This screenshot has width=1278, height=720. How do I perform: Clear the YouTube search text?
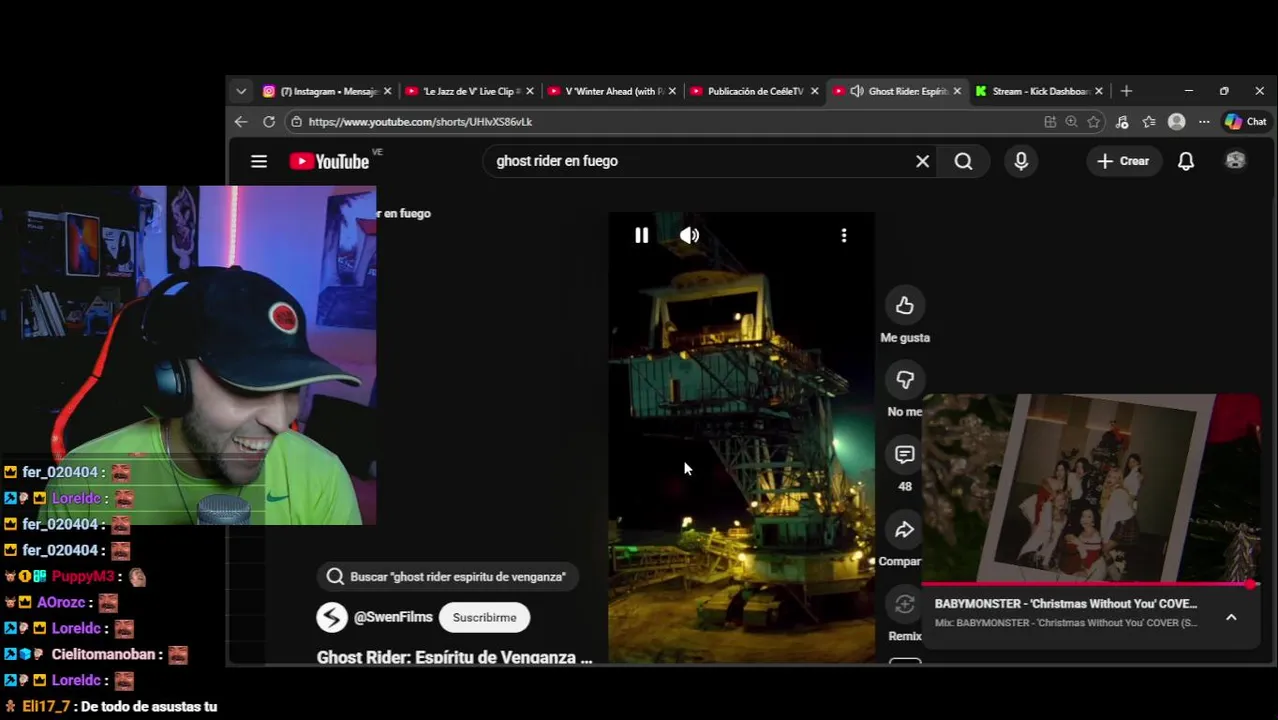[x=922, y=161]
